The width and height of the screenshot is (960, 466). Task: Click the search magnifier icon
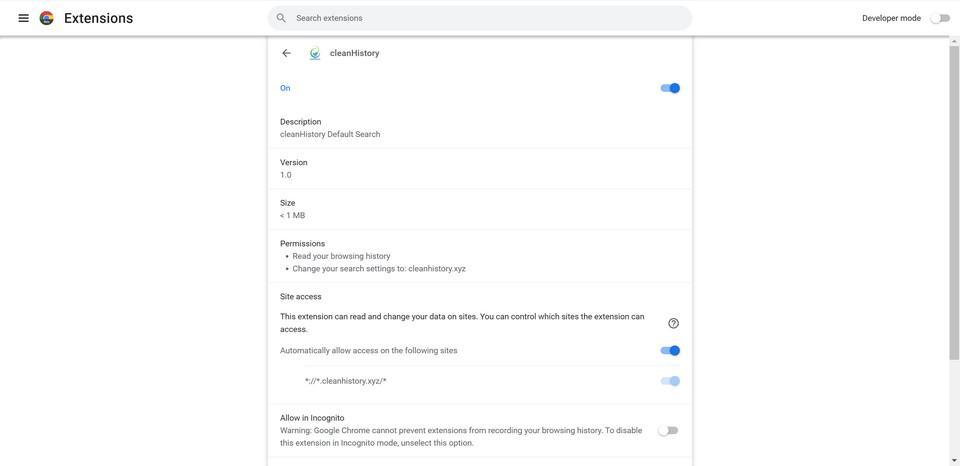(x=281, y=18)
